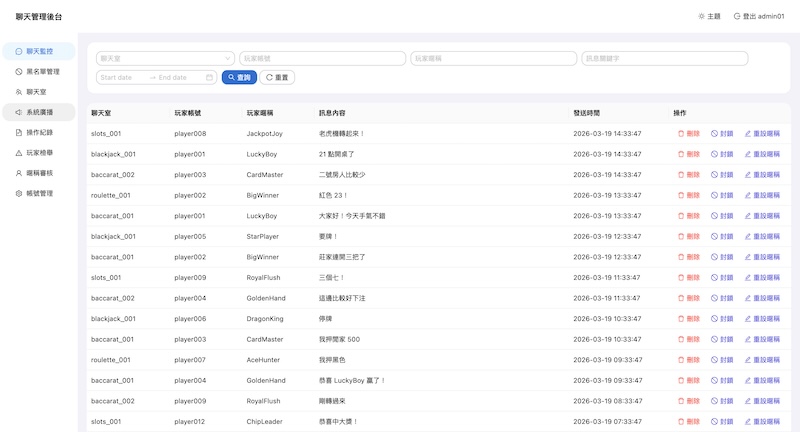The image size is (800, 432).
Task: Click nickname cell DragonKing
Action: tap(265, 319)
